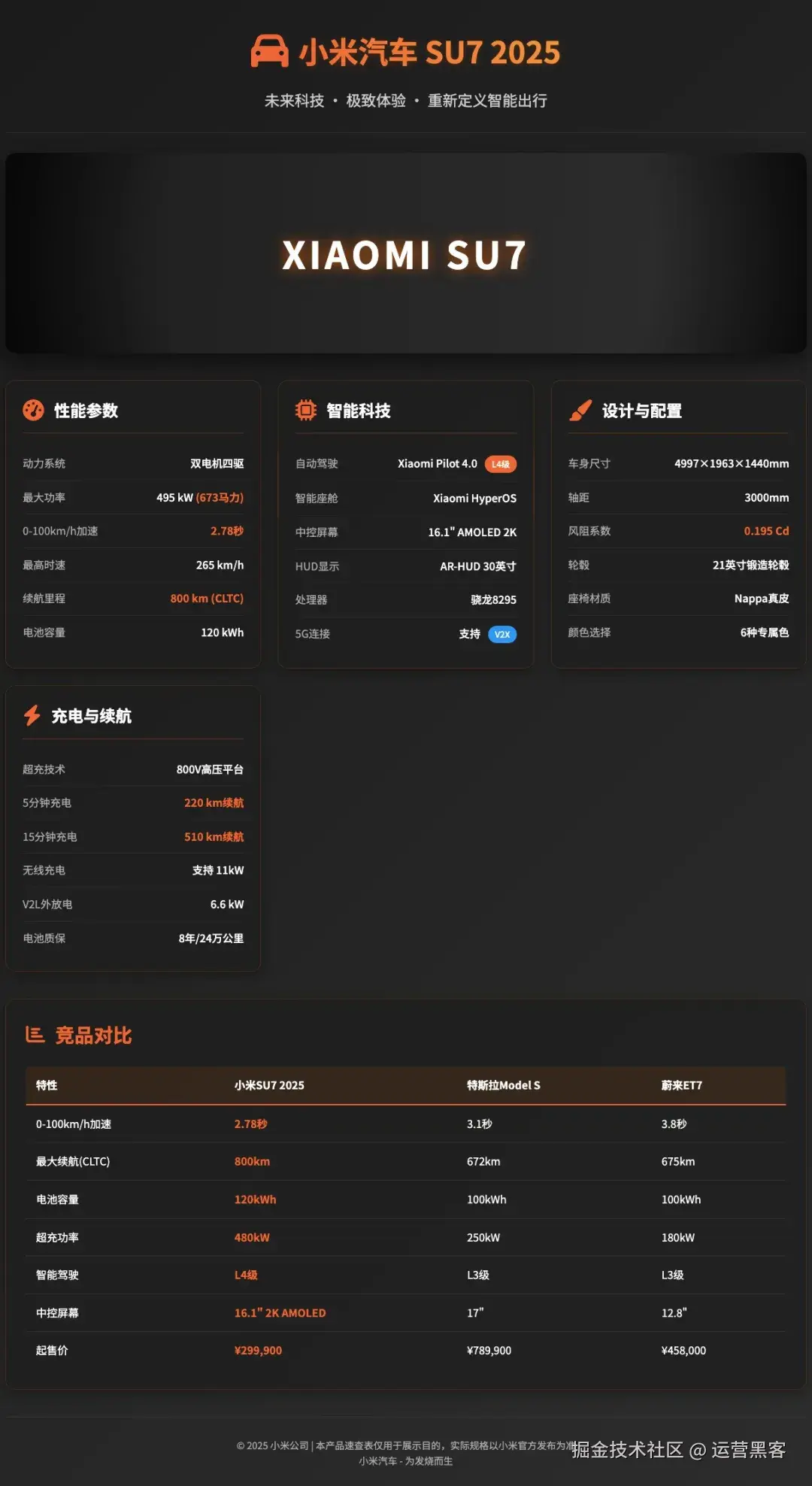Click the 8年/24万公里 warranty value
Image resolution: width=812 pixels, height=1486 pixels.
click(211, 939)
